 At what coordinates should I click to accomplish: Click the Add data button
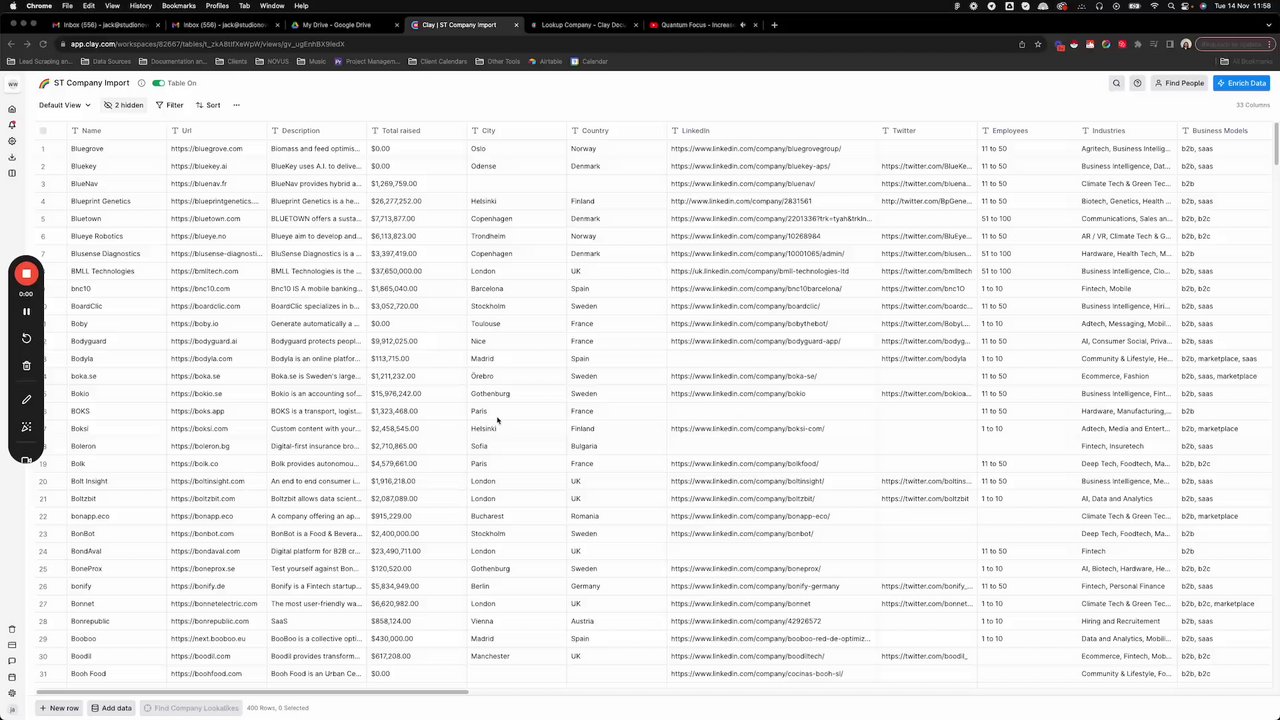[x=111, y=708]
